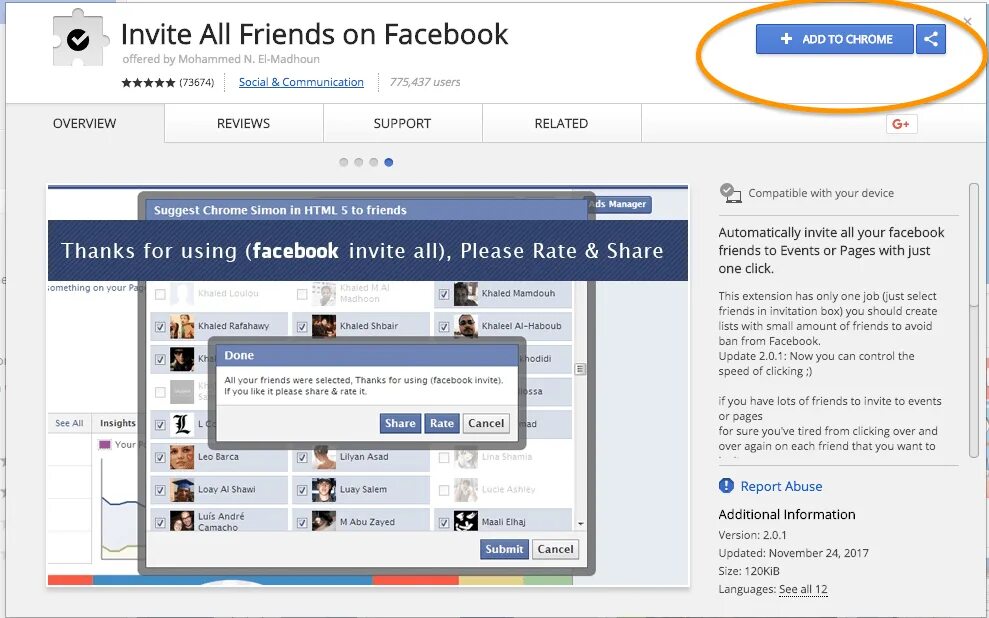Click the Add to Chrome button
This screenshot has height=618, width=989.
pos(834,38)
